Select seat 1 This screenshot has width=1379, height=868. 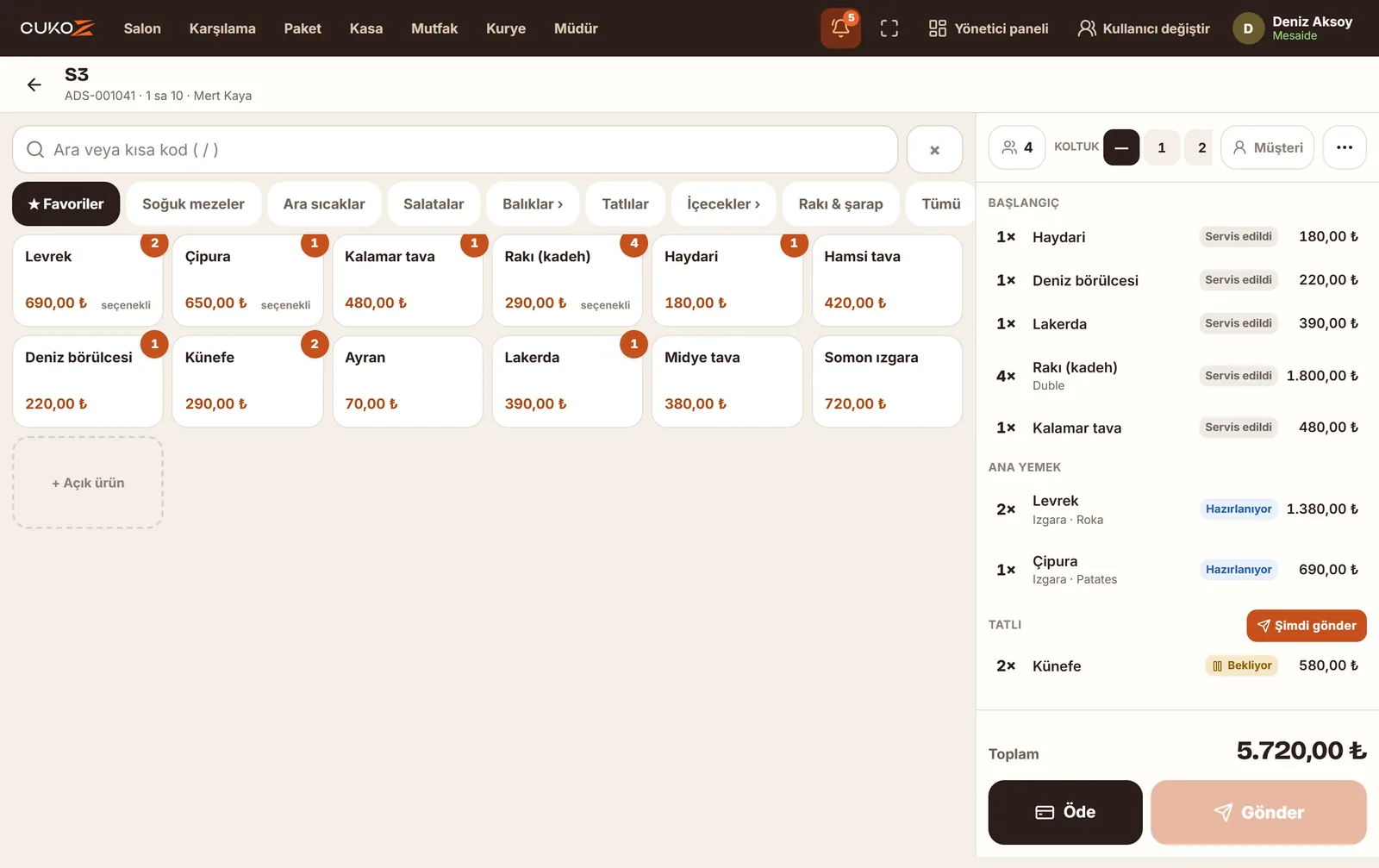click(1162, 147)
